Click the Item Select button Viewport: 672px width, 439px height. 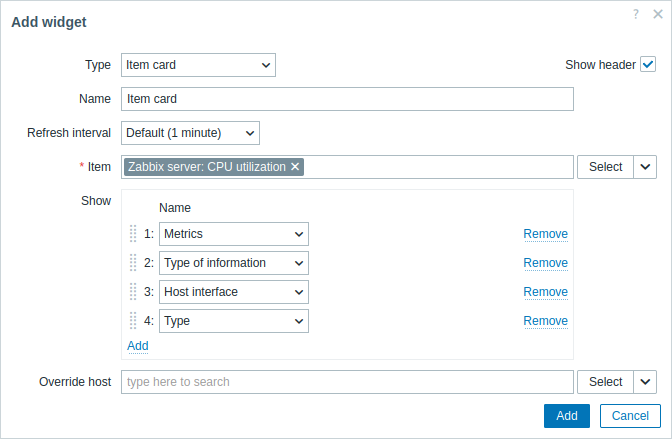[x=605, y=167]
